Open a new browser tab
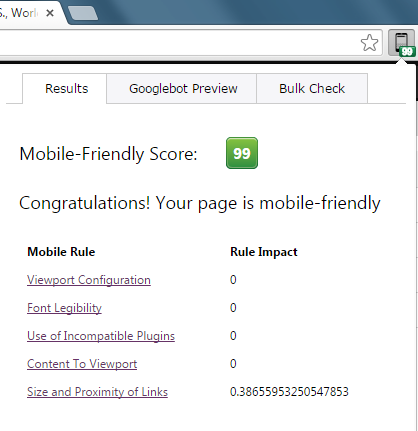 coord(83,13)
